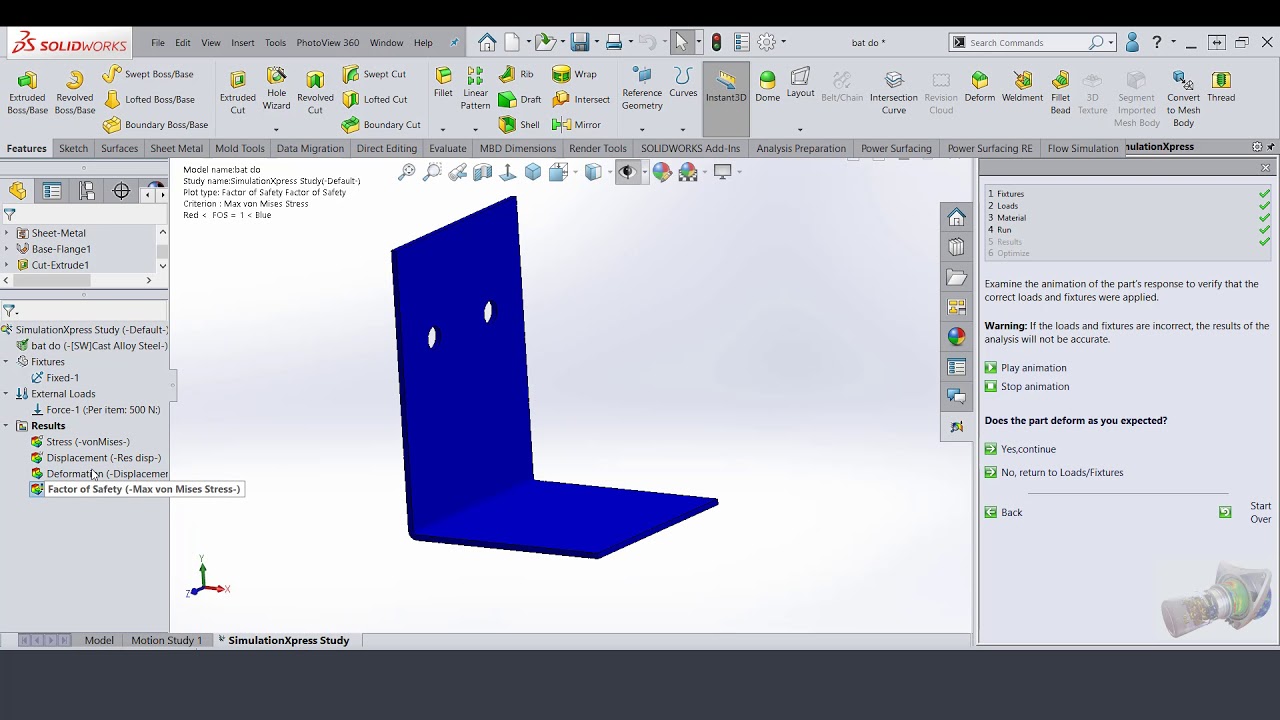Click the Mirror tool
Screen dimensions: 1280x720
(x=576, y=125)
